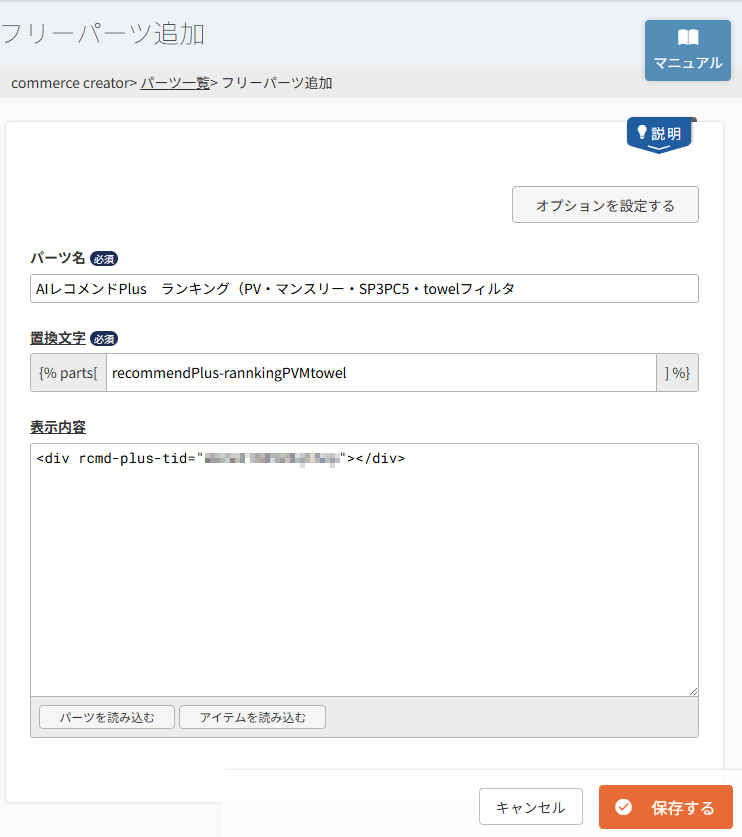Click the resize handle of the 表示内容 textarea
The height and width of the screenshot is (837, 742).
(x=692, y=690)
